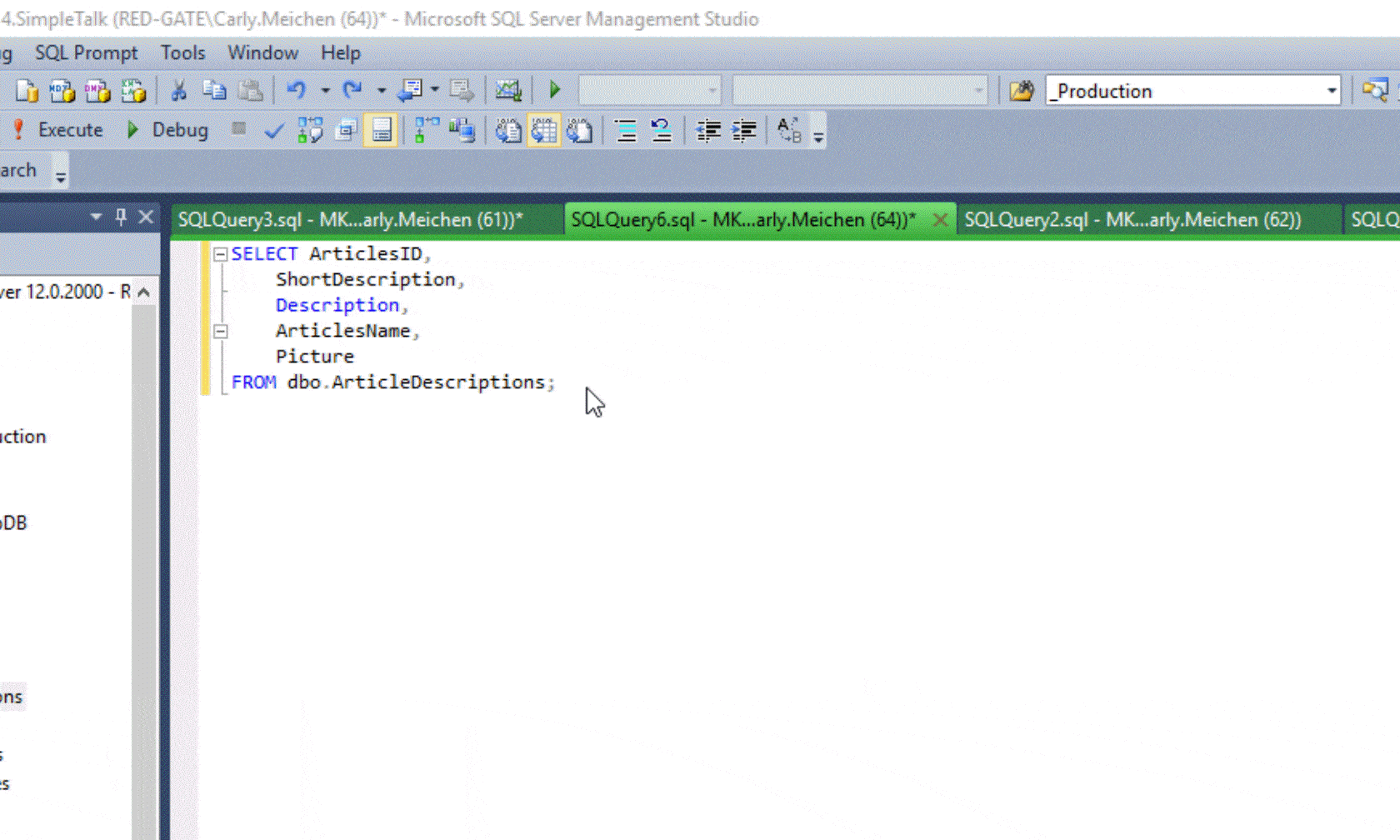This screenshot has height=840, width=1400.
Task: Switch to the SQLQuery2.sql tab
Action: tap(1132, 219)
